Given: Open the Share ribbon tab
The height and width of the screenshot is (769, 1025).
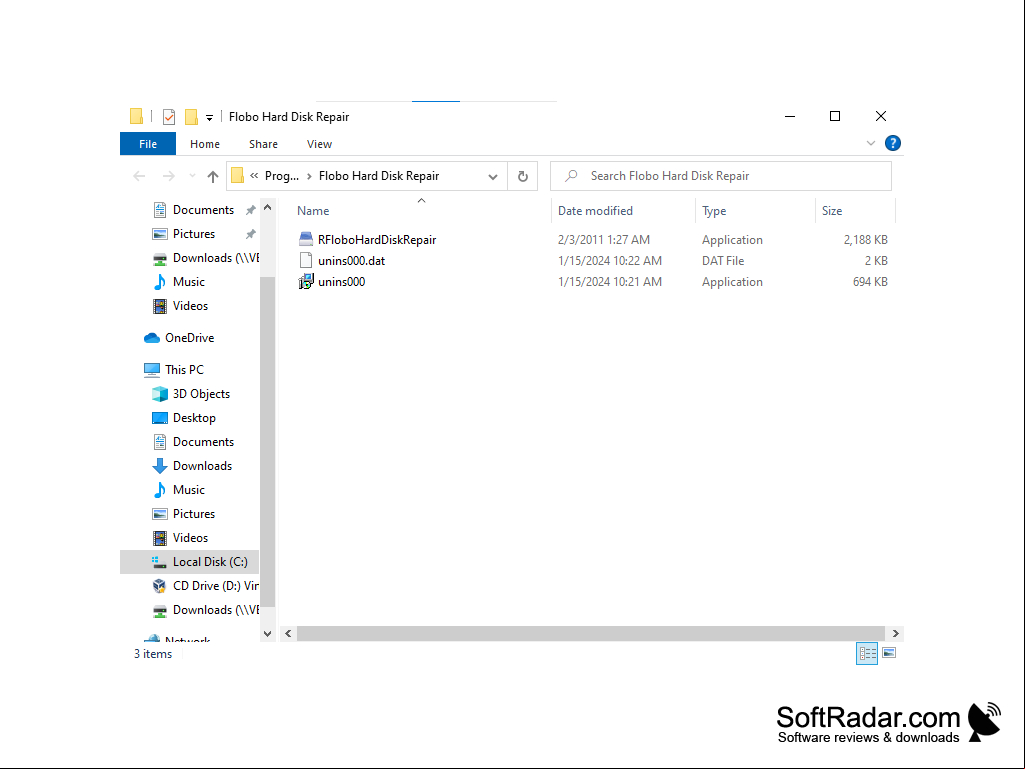Looking at the screenshot, I should 263,144.
